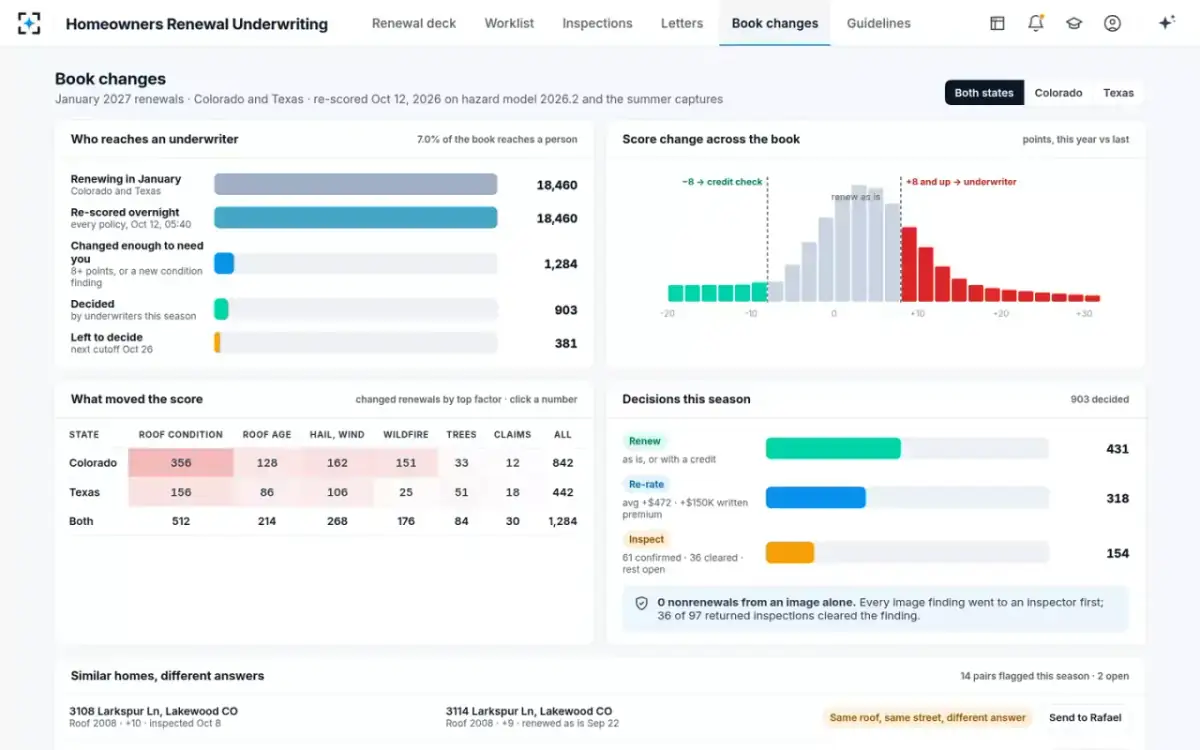Select Colorado hail, wind count 162
1200x750 pixels.
point(337,463)
